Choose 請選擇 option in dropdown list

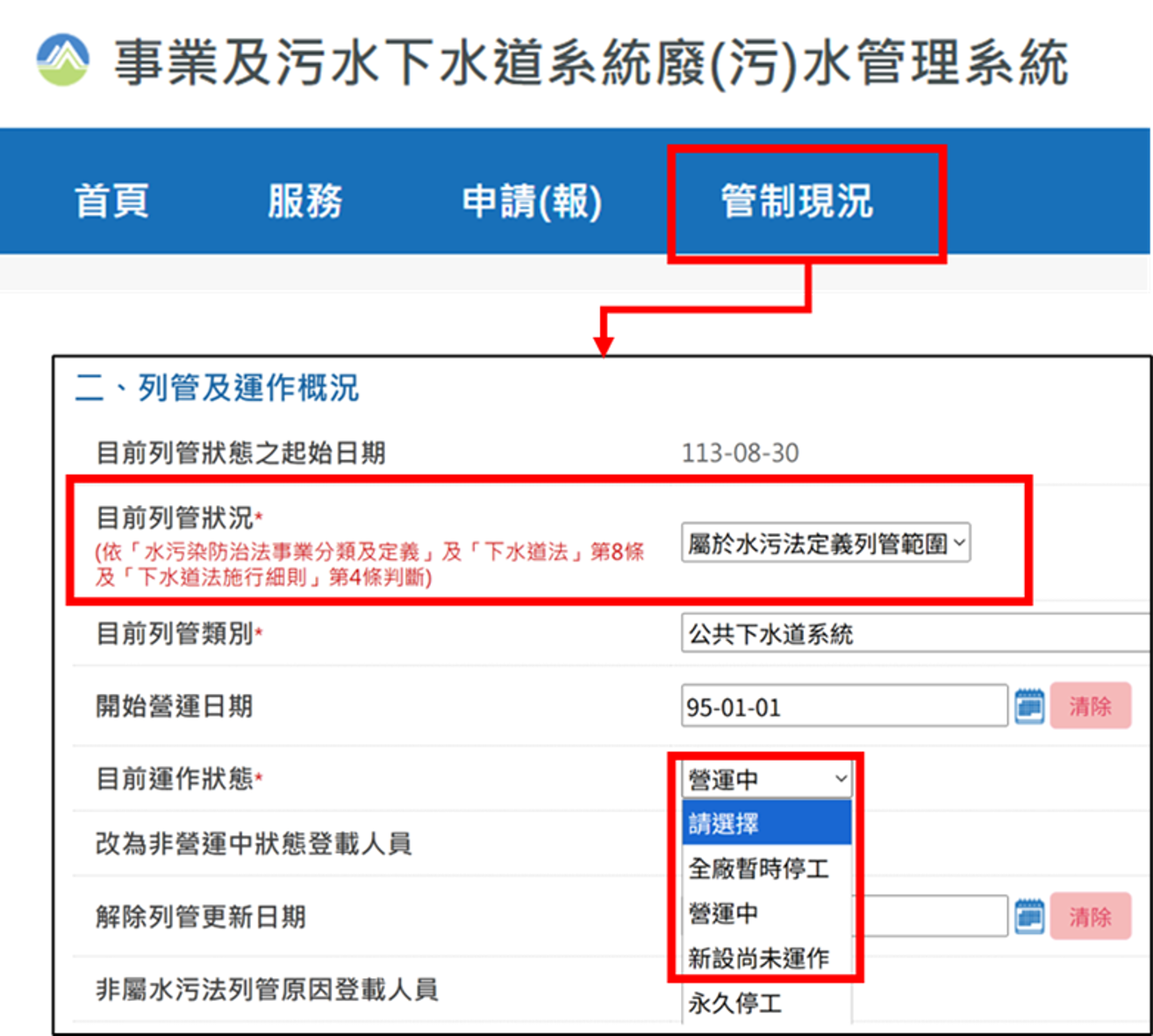click(x=767, y=823)
